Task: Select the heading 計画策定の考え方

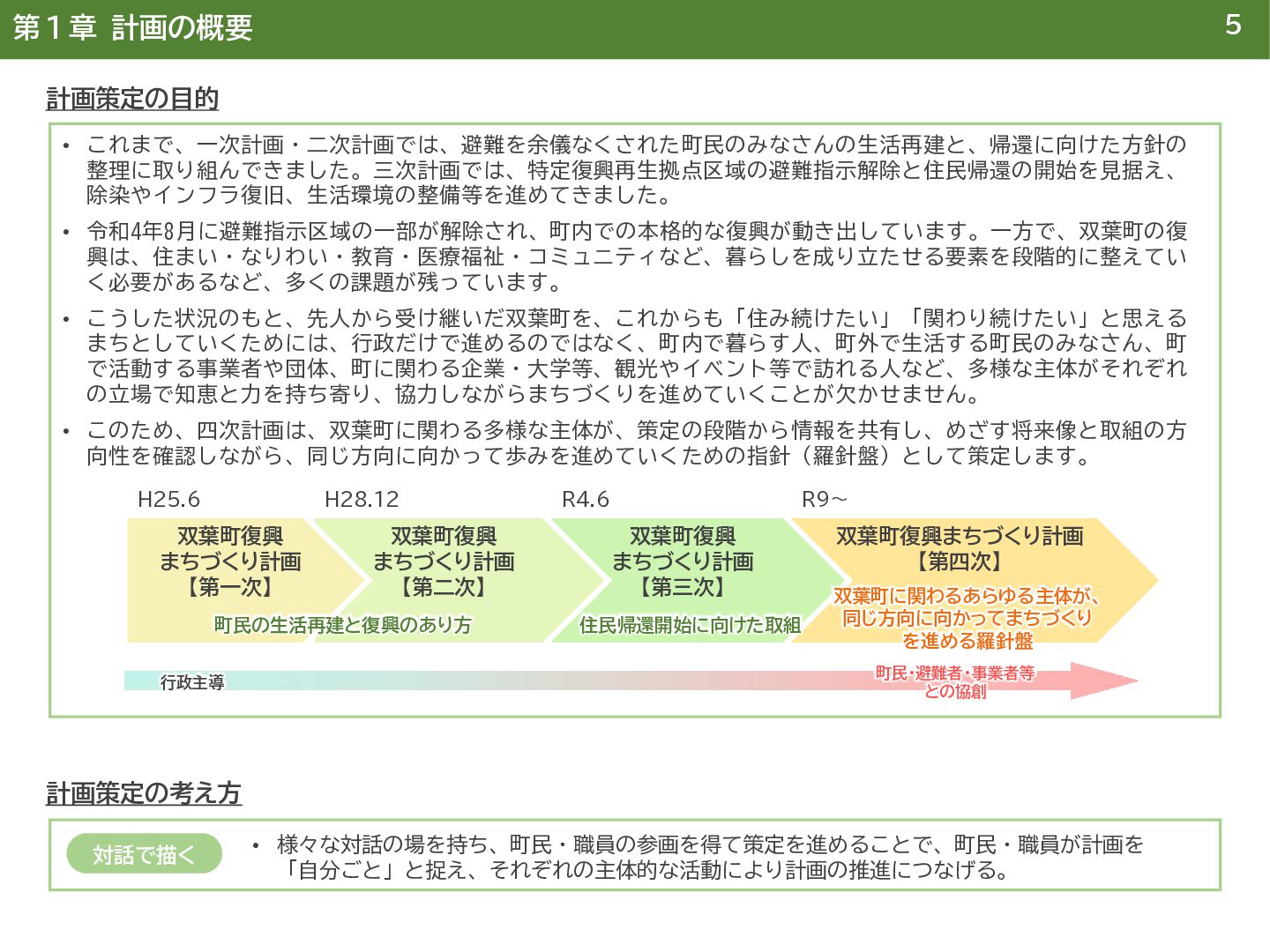Action: coord(144,793)
